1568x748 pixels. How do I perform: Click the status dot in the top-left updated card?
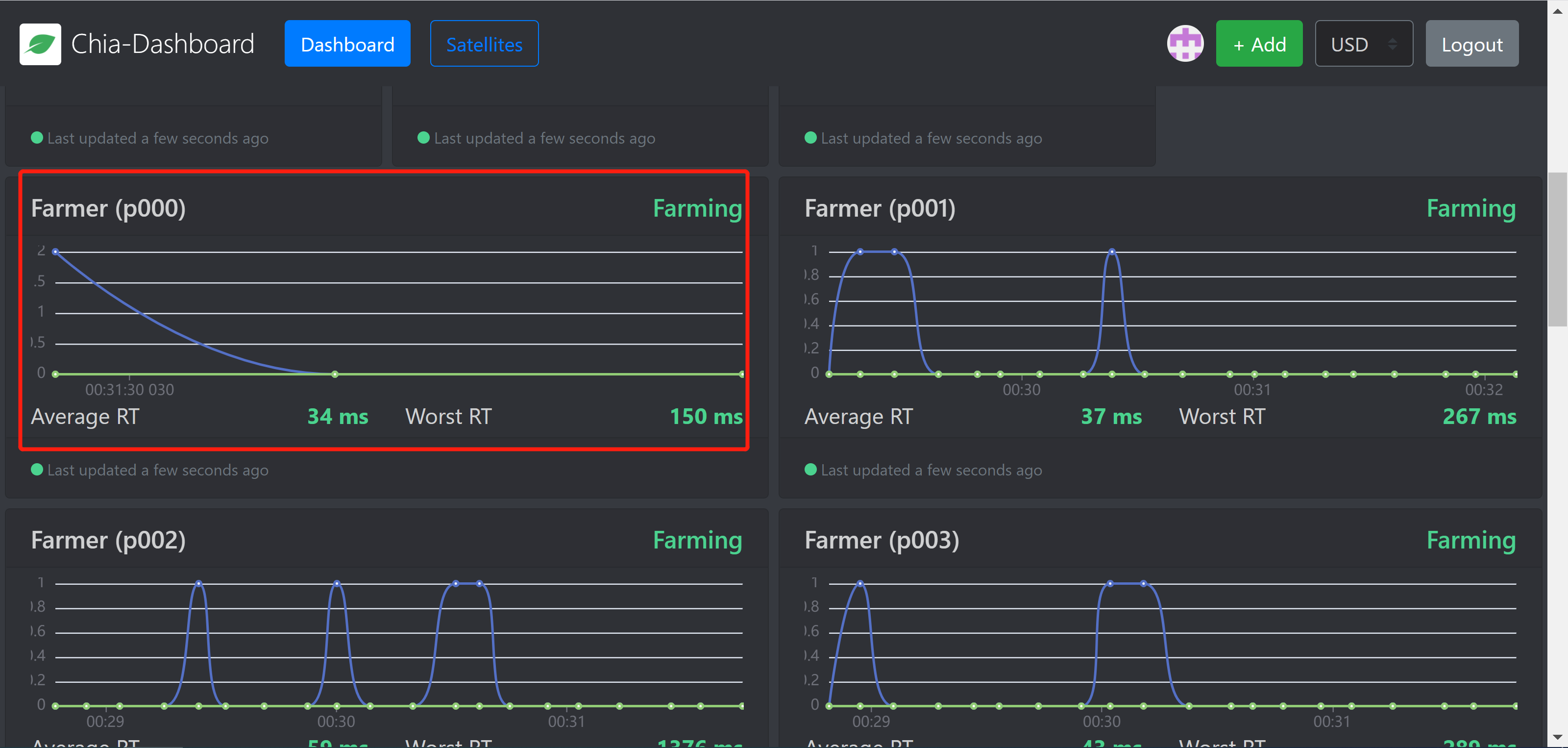(x=37, y=138)
